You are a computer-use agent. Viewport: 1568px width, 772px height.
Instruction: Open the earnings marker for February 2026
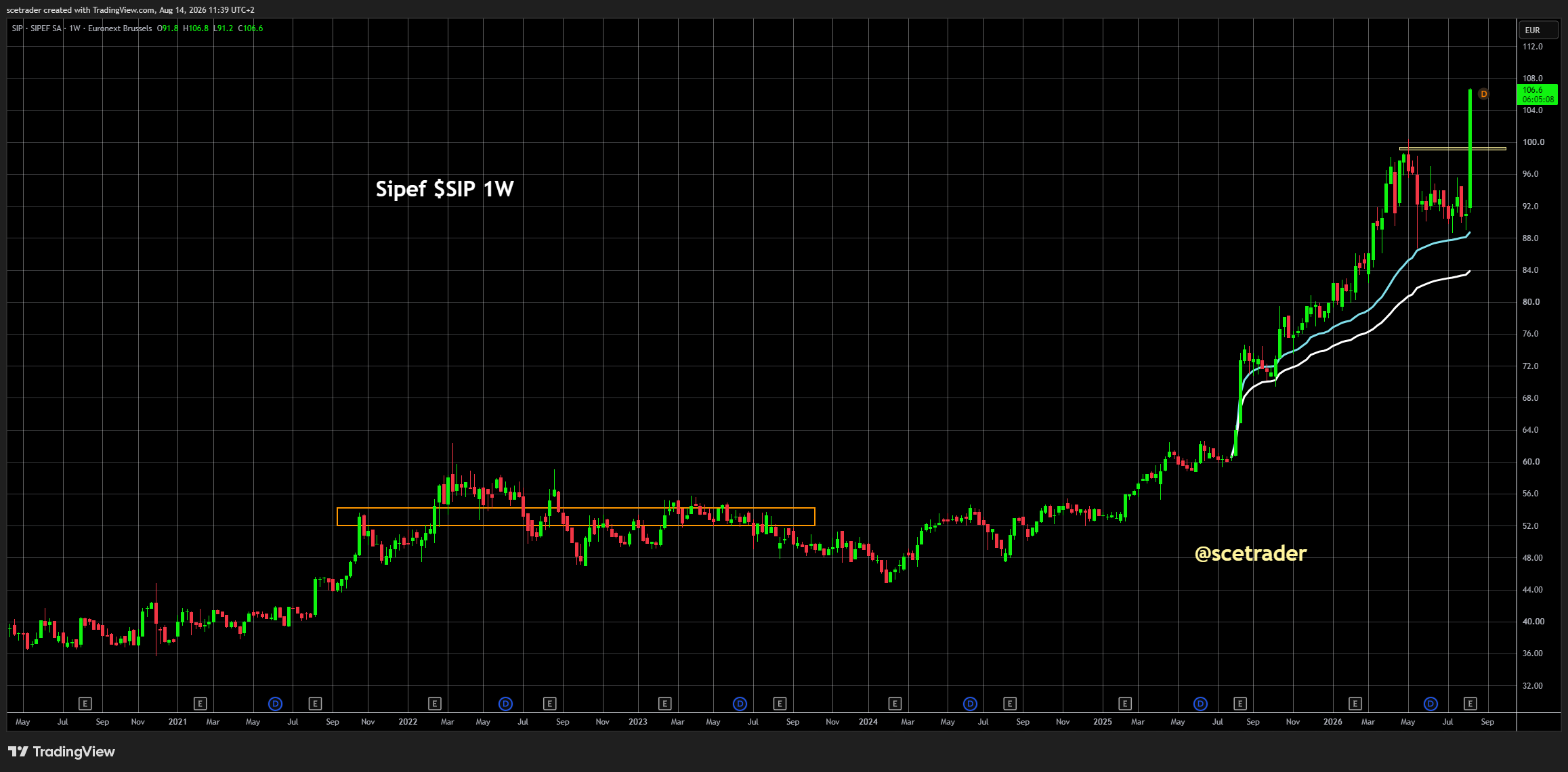[1355, 704]
